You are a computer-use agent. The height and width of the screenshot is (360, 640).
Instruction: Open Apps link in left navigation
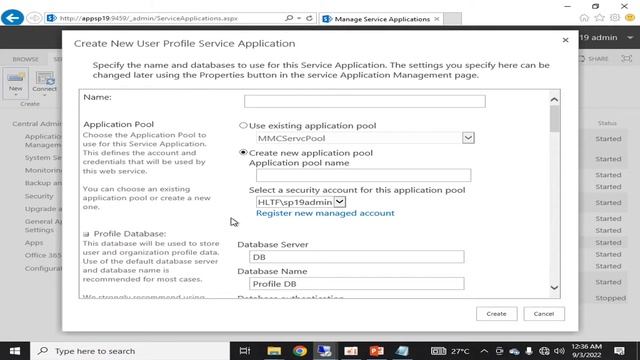(34, 242)
